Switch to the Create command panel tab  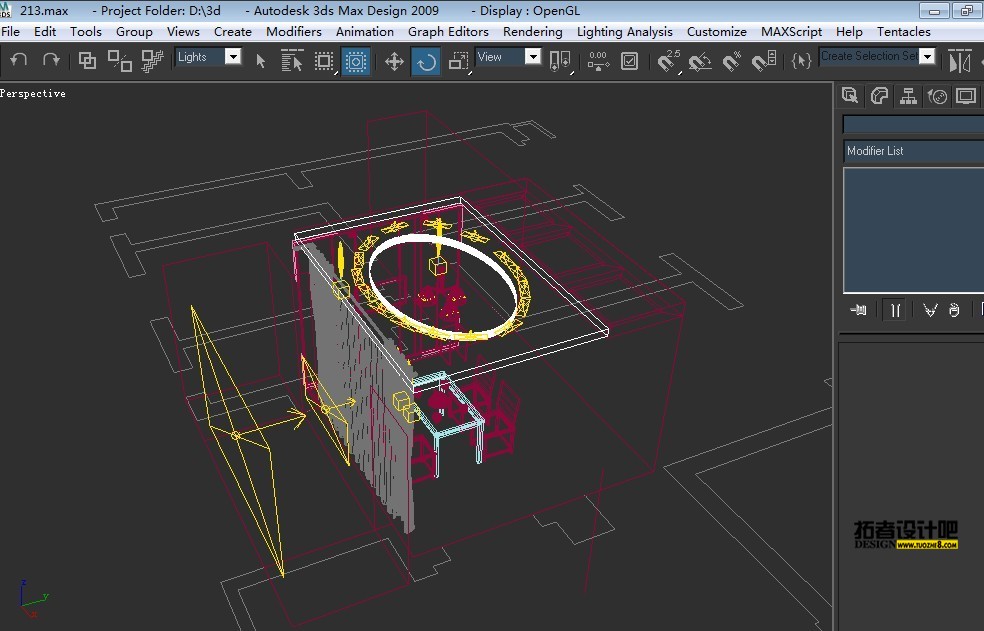click(850, 95)
